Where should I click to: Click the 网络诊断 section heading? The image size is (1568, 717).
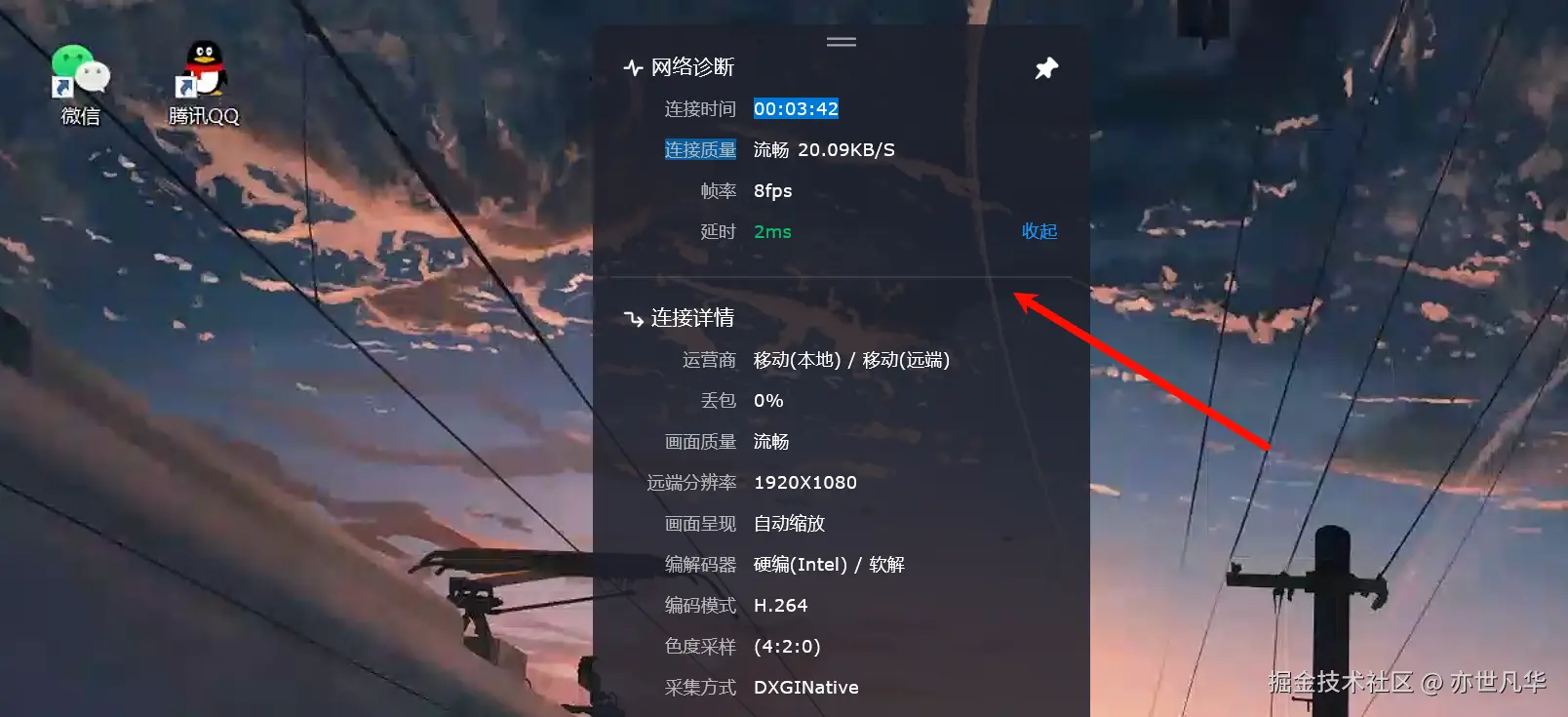point(692,67)
